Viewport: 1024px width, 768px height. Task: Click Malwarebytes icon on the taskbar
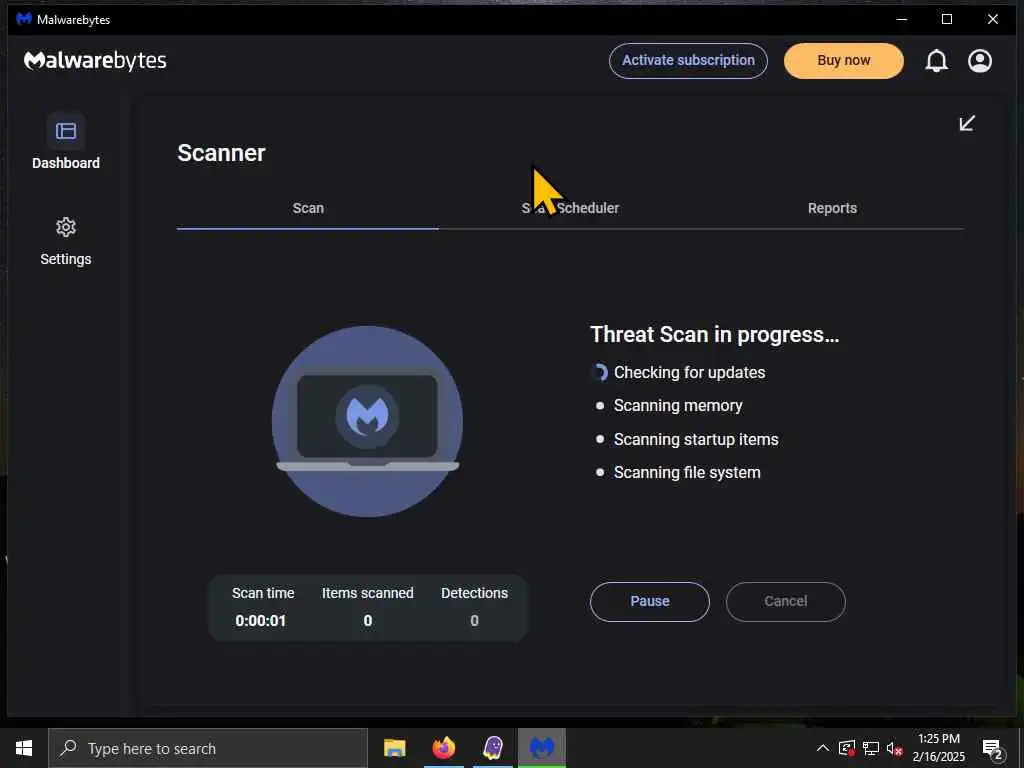542,748
